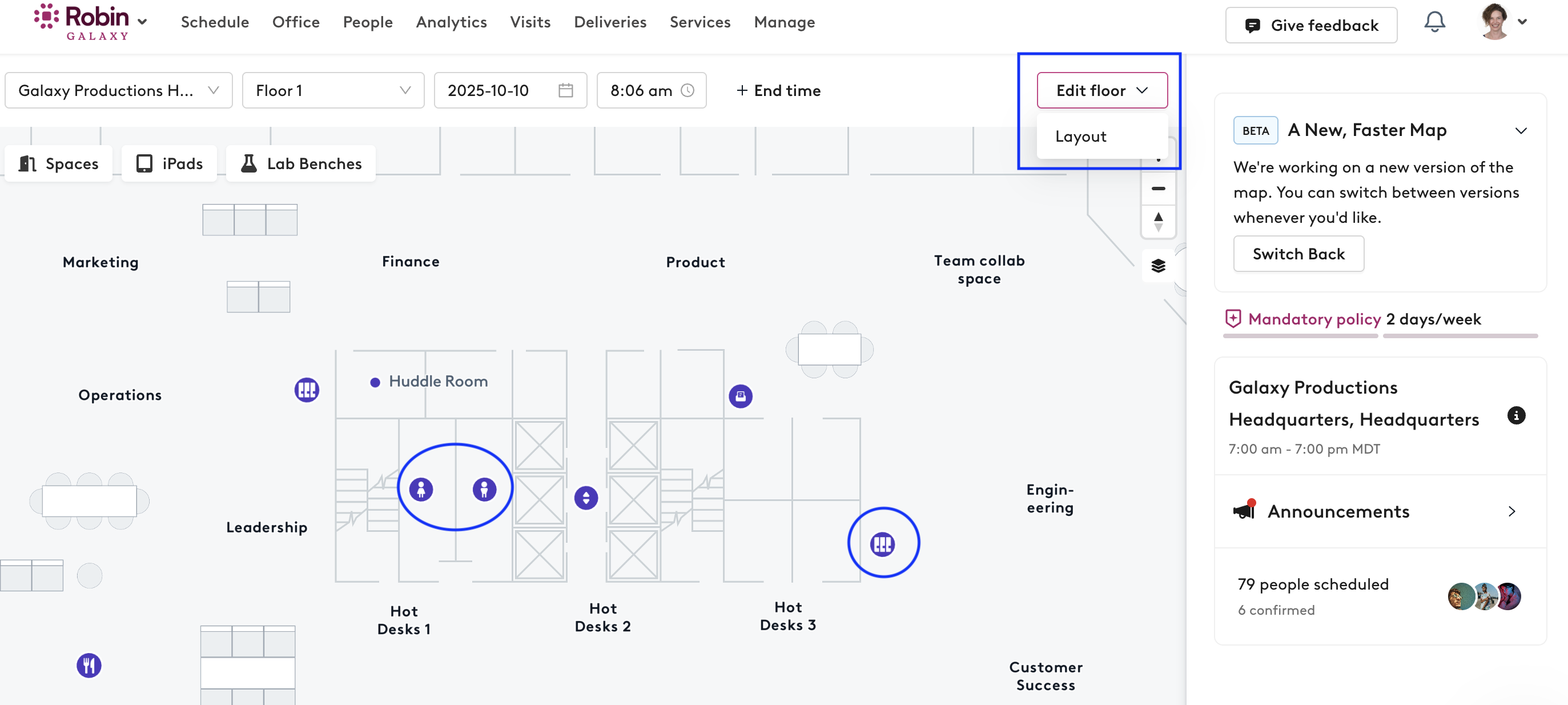Click the cafeteria fork-and-knife map marker
Image resolution: width=1568 pixels, height=705 pixels.
(x=89, y=666)
